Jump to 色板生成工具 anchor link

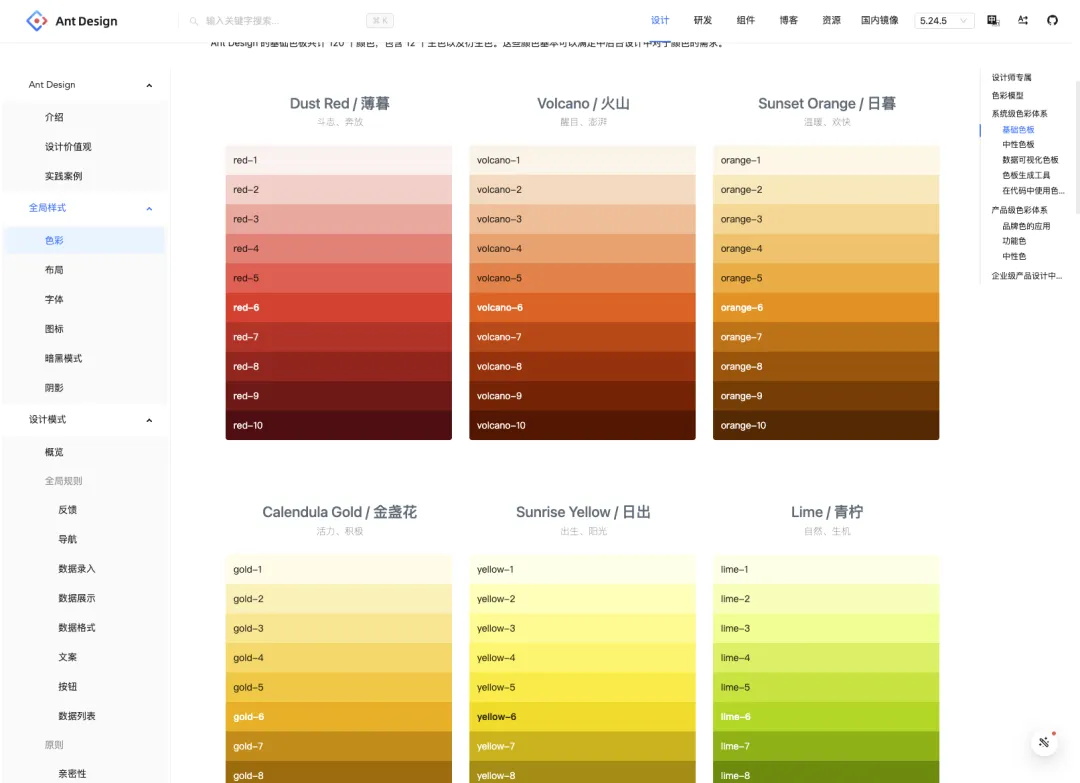(1026, 176)
